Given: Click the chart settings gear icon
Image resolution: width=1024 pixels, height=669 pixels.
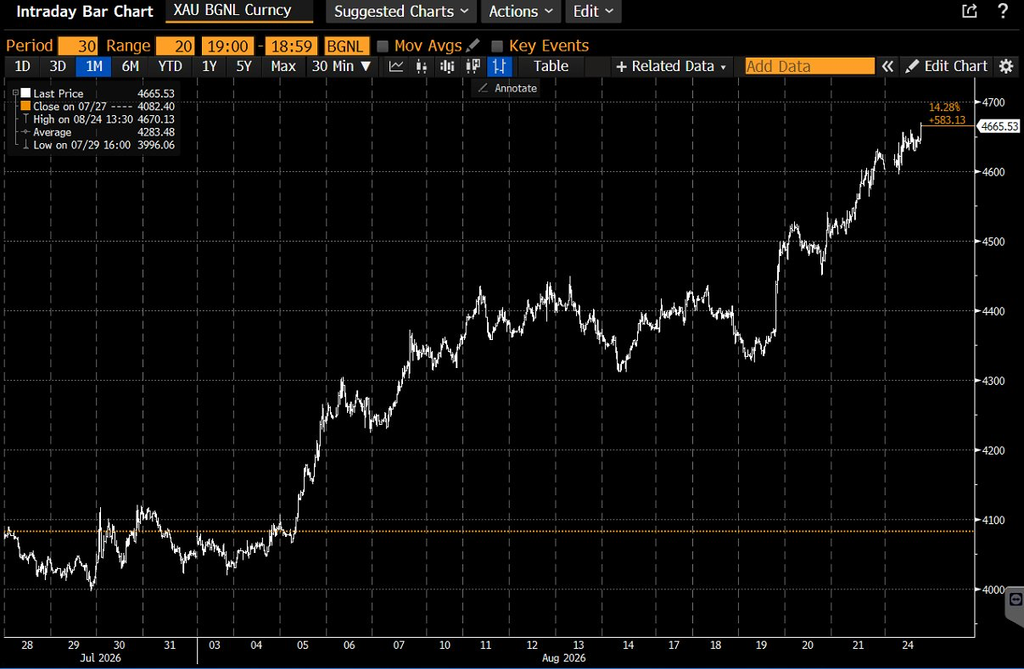Looking at the screenshot, I should click(1006, 66).
